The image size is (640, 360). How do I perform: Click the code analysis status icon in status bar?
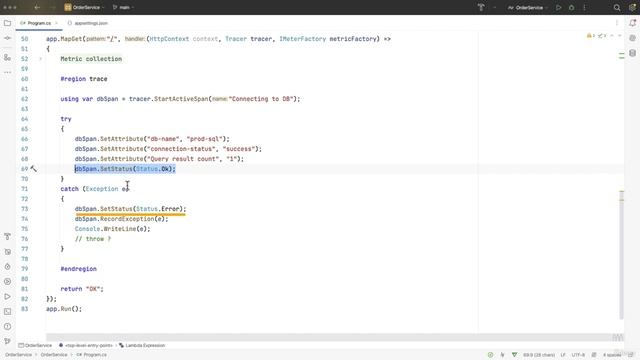click(x=490, y=355)
